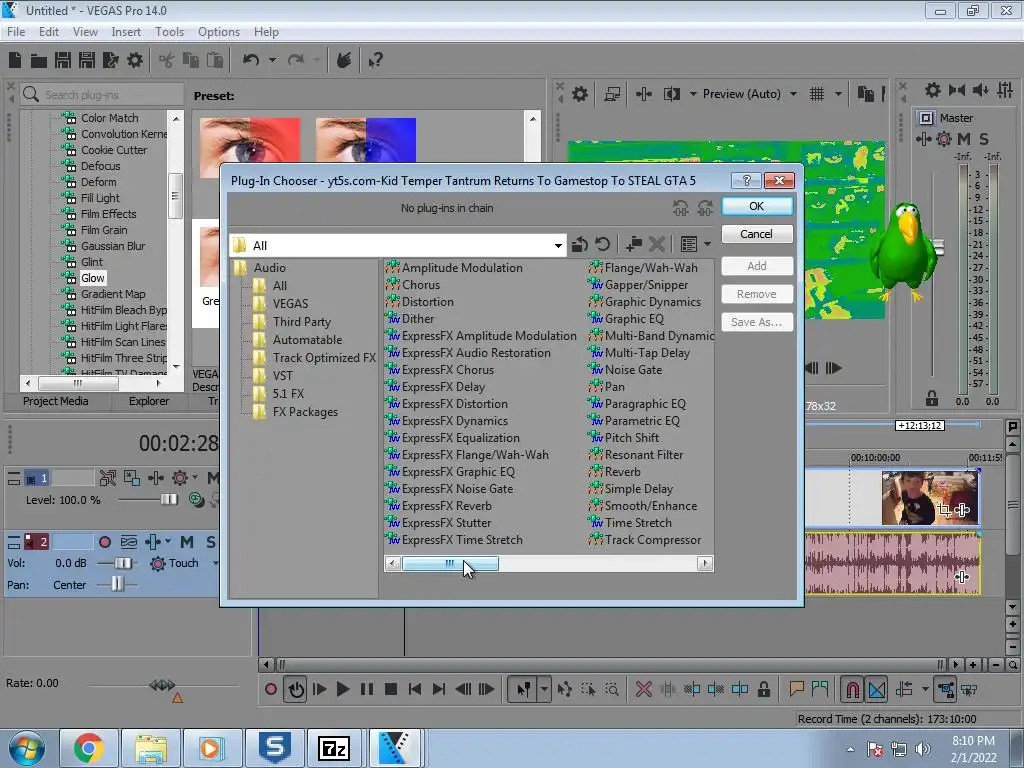Click the up-one-level folder icon in Plug-In Chooser
The height and width of the screenshot is (768, 1024).
[579, 245]
